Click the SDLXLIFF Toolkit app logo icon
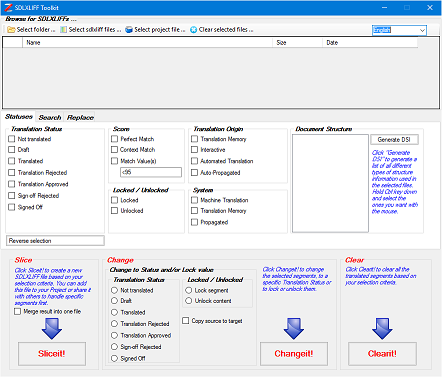Screen dimensions: 442x377 point(8,7)
